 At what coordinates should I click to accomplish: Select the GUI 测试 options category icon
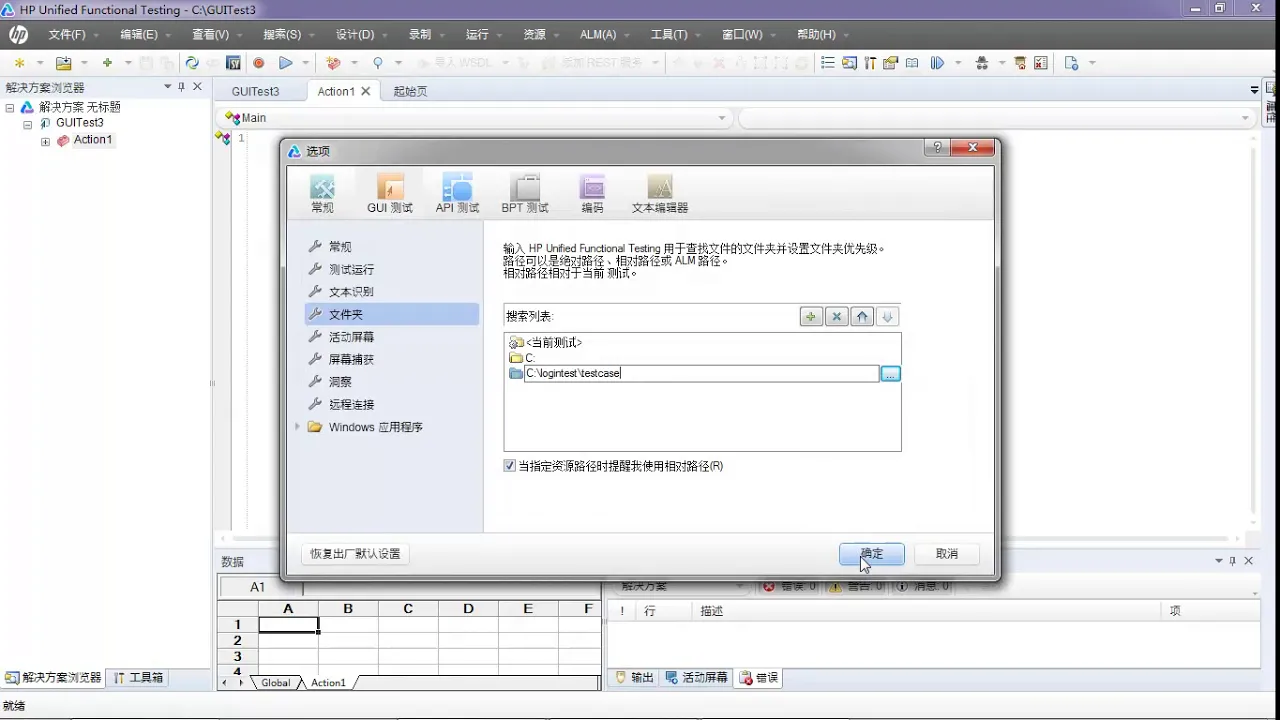coord(390,193)
